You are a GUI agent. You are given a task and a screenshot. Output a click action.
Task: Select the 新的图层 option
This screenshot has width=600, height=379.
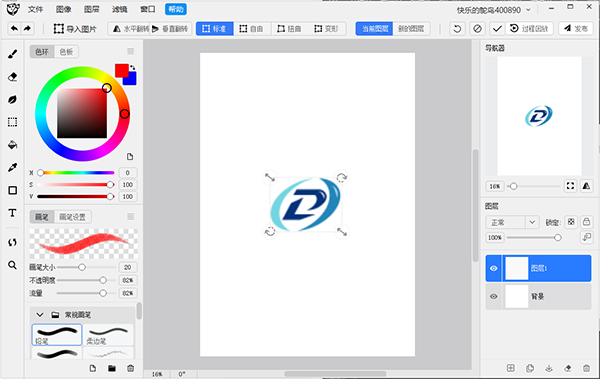(x=411, y=29)
